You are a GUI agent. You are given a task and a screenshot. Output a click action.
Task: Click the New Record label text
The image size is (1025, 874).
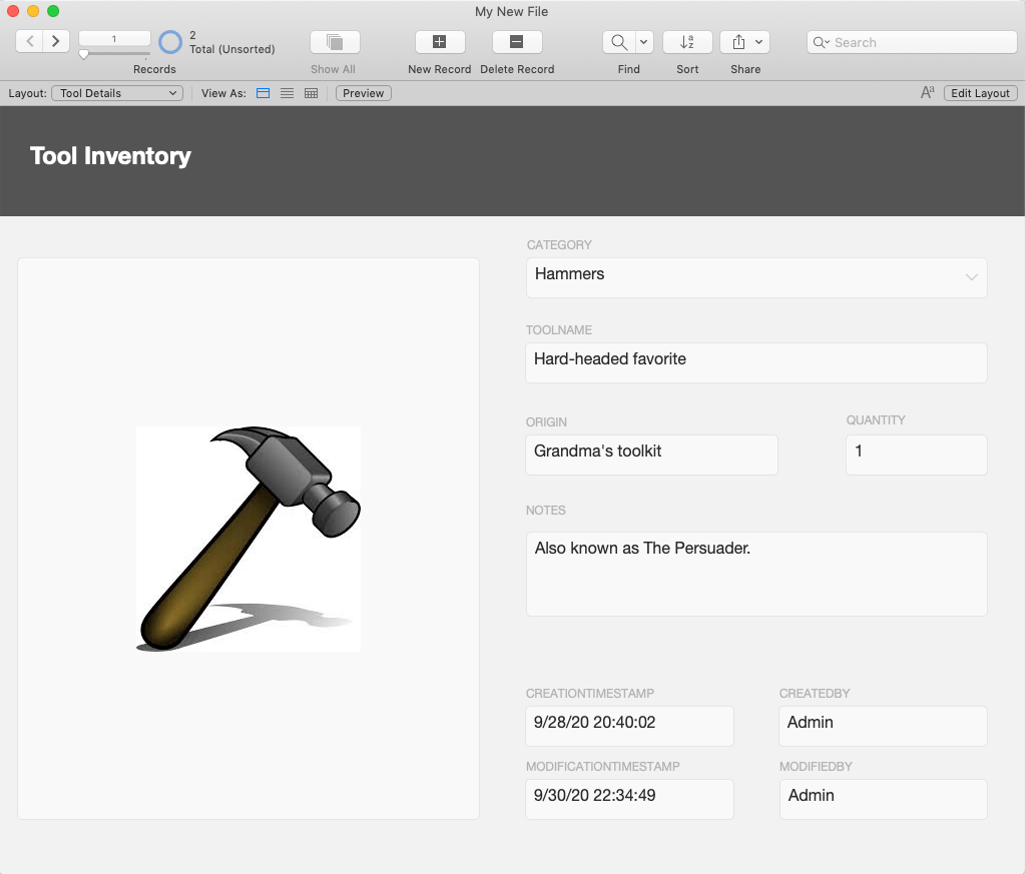pos(439,69)
